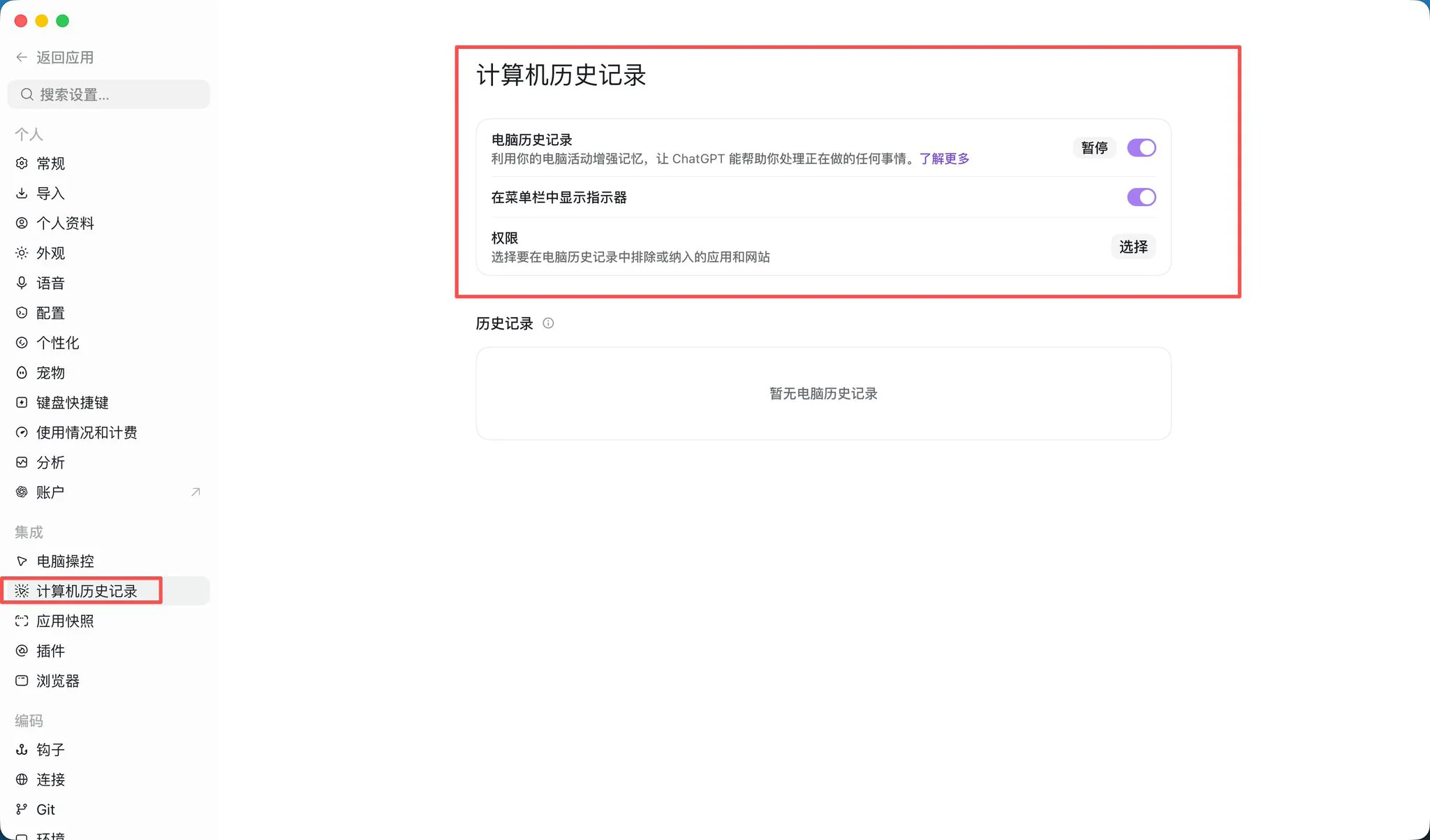Screen dimensions: 1430x840
Task: Click the globe icon next to 连接
Action: pos(22,779)
